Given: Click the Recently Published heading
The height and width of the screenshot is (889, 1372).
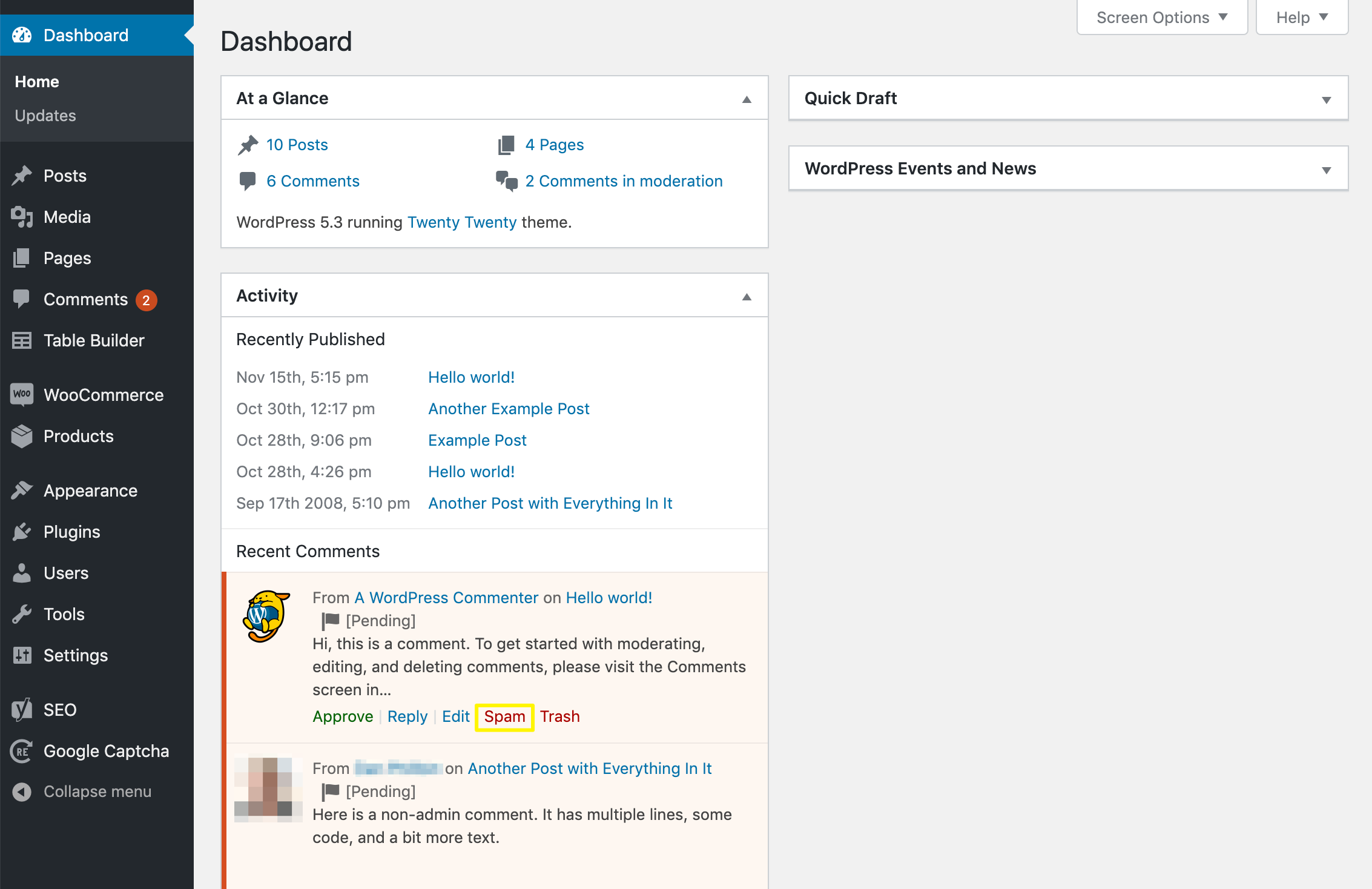Looking at the screenshot, I should (x=311, y=339).
